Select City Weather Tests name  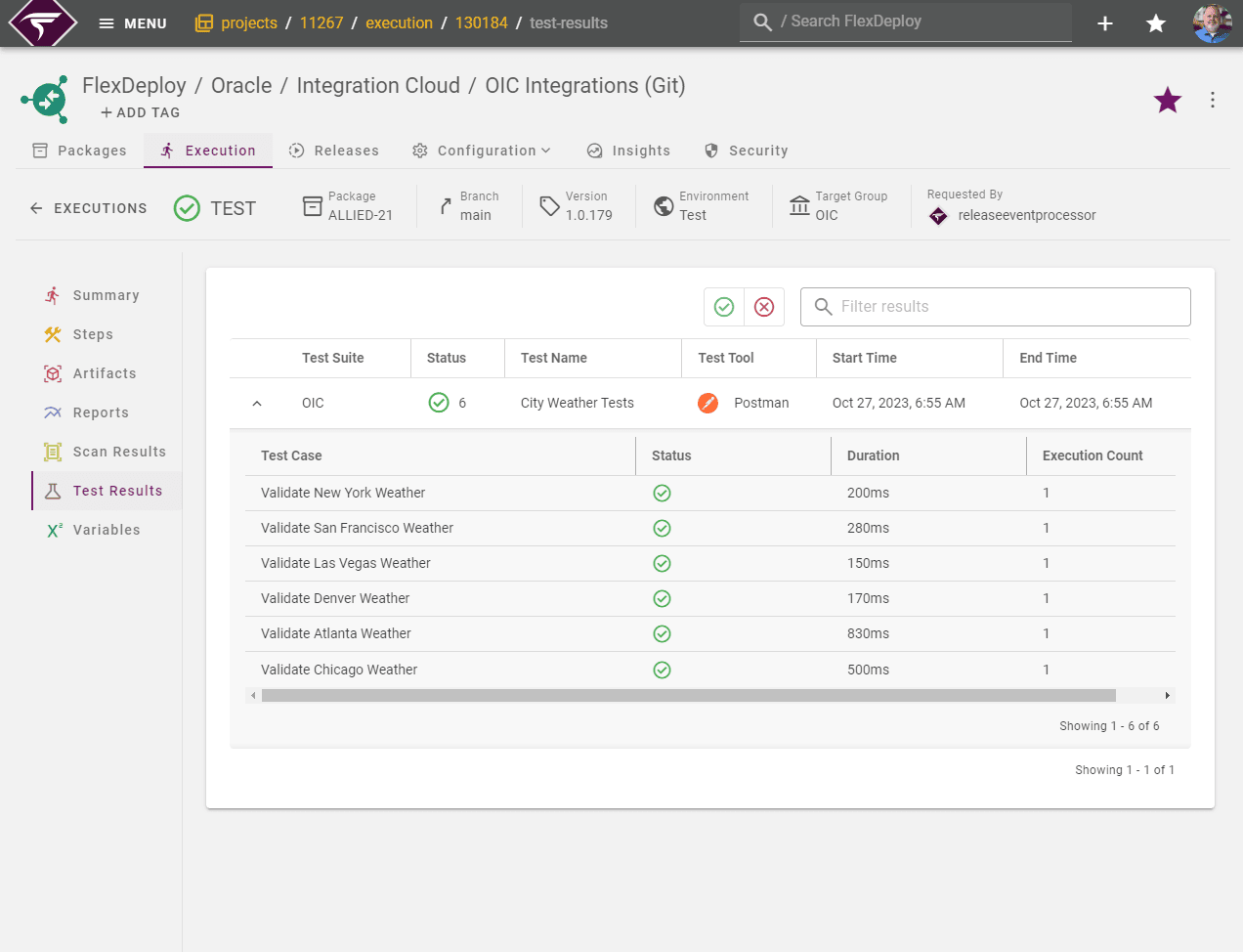(x=577, y=403)
